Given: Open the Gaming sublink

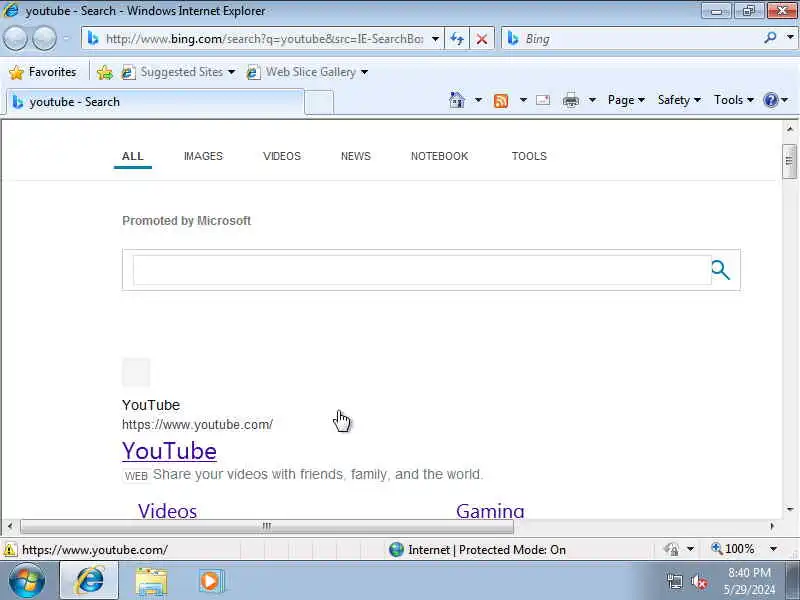Looking at the screenshot, I should [490, 511].
